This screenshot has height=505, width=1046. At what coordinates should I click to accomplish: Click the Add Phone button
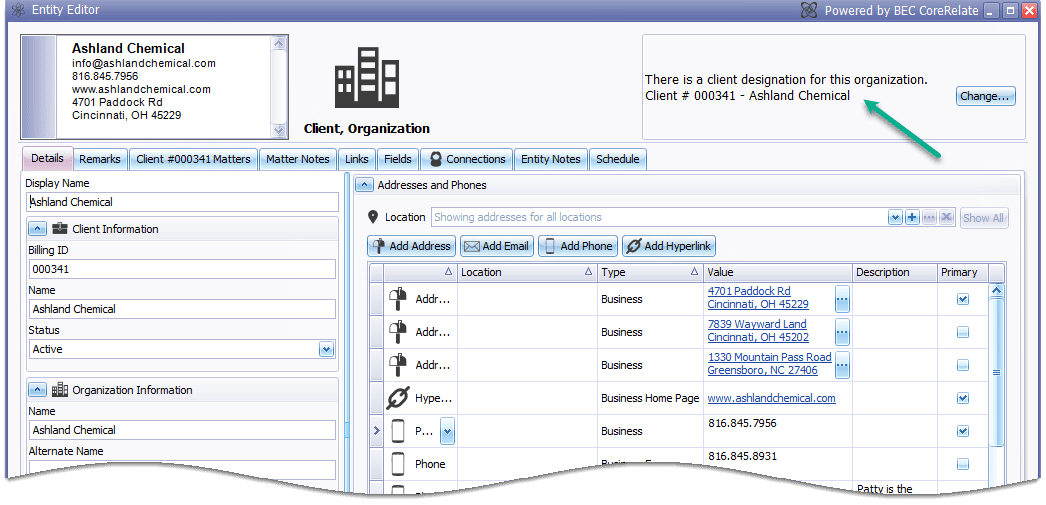(x=578, y=246)
